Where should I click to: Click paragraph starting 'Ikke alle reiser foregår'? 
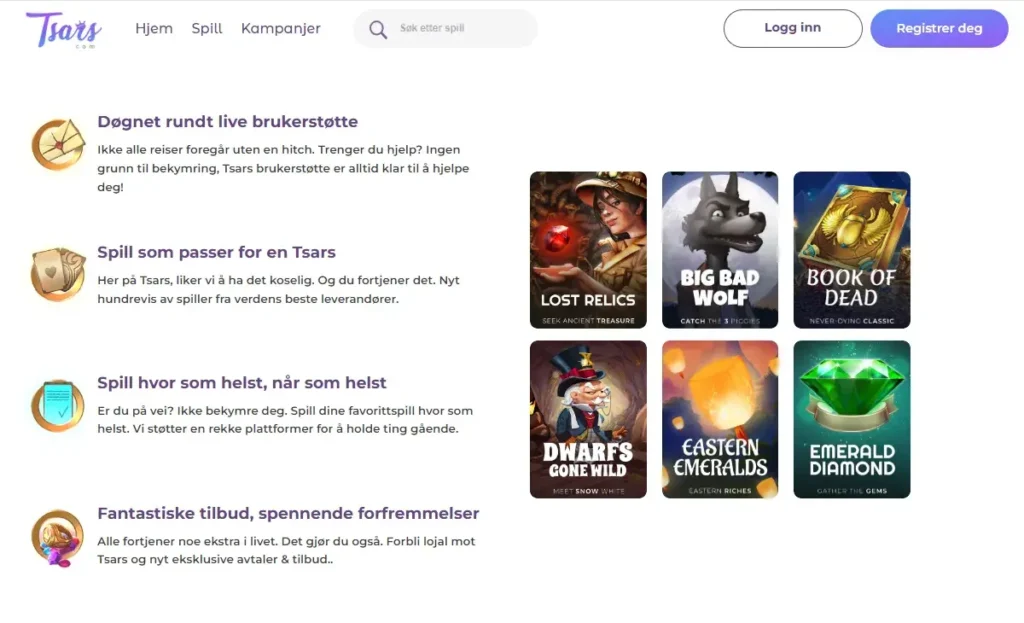pos(283,168)
